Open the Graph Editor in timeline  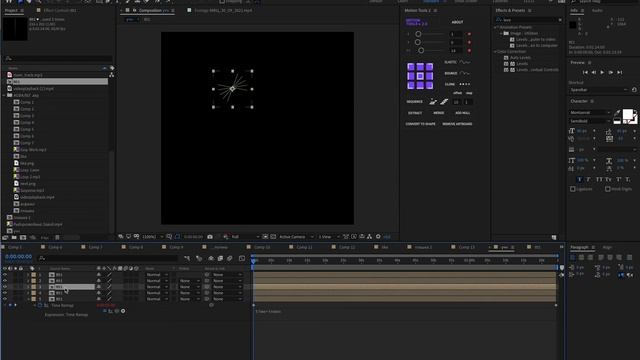242,258
